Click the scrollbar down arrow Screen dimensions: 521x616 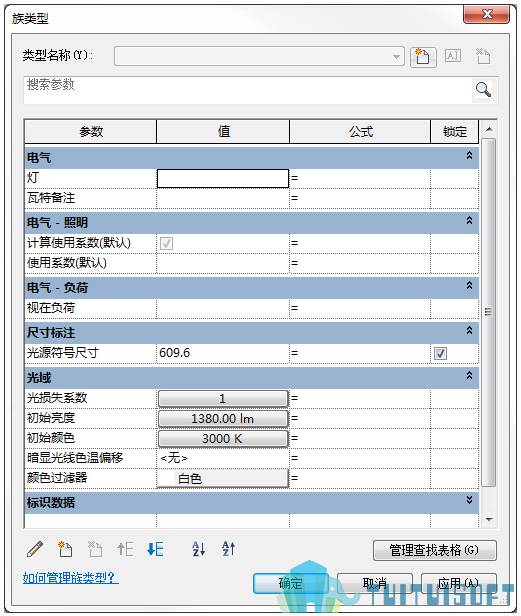489,520
